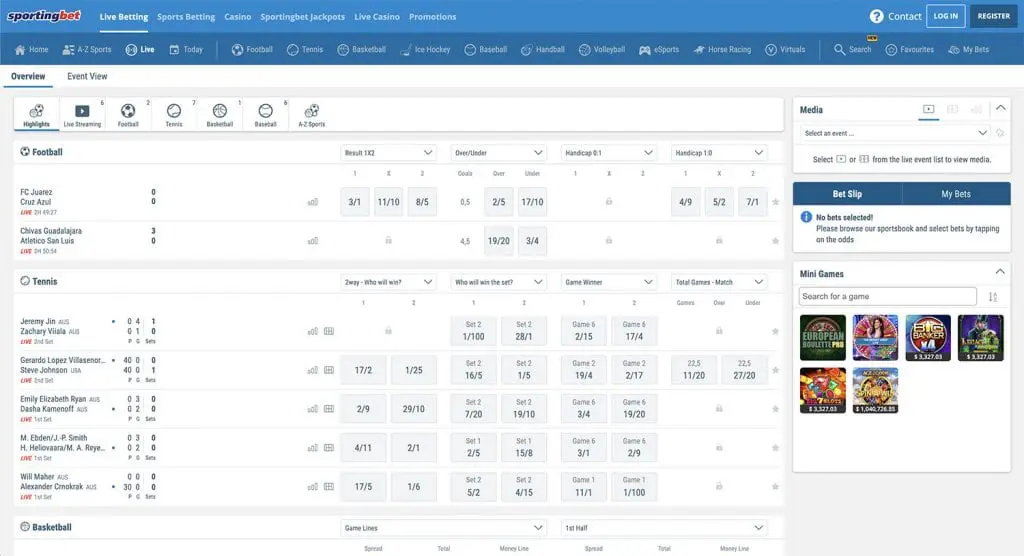
Task: Select the Today calendar item
Action: coord(186,50)
